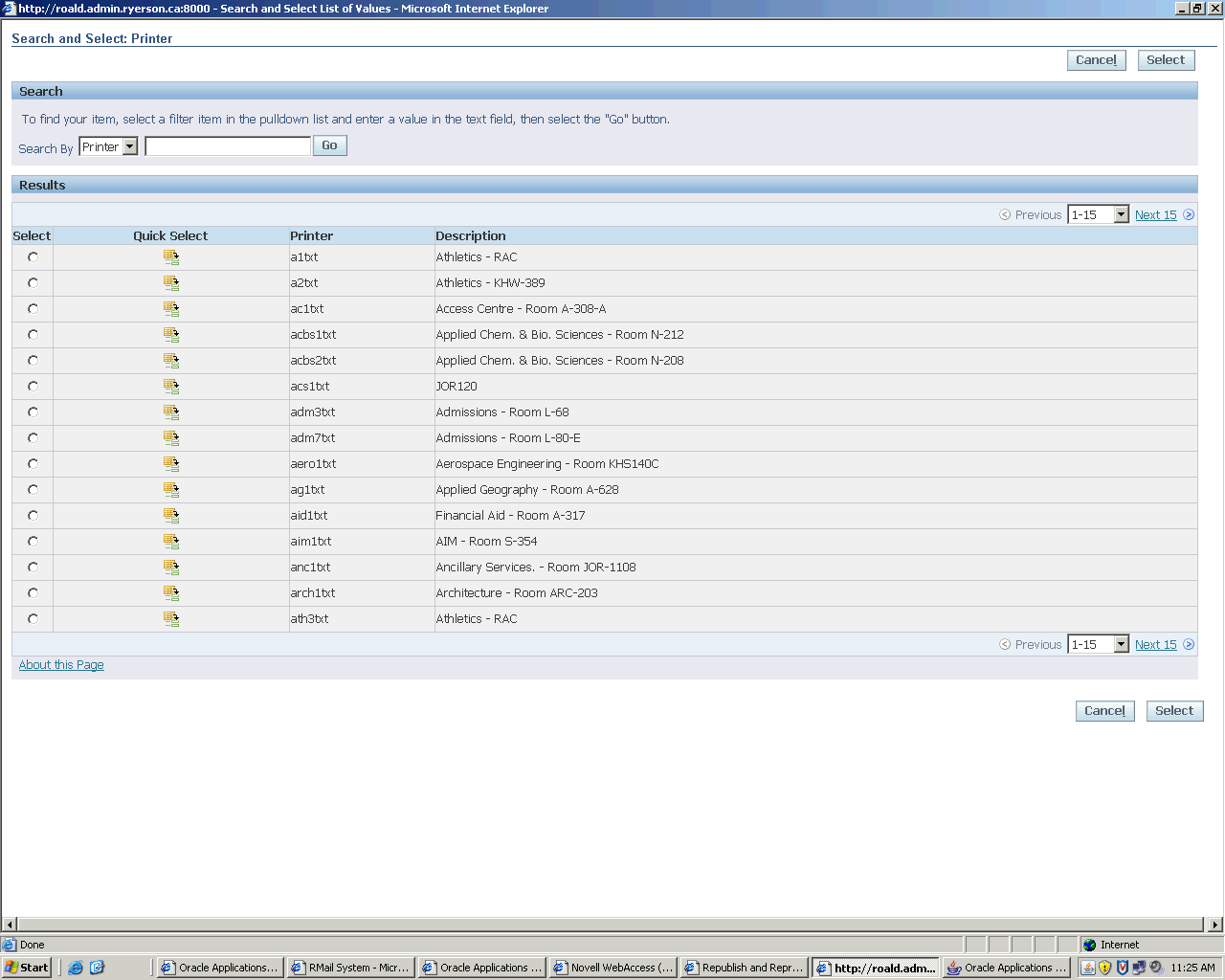The width and height of the screenshot is (1225, 980).
Task: Open Internet Explorer from quick launch
Action: [x=76, y=968]
